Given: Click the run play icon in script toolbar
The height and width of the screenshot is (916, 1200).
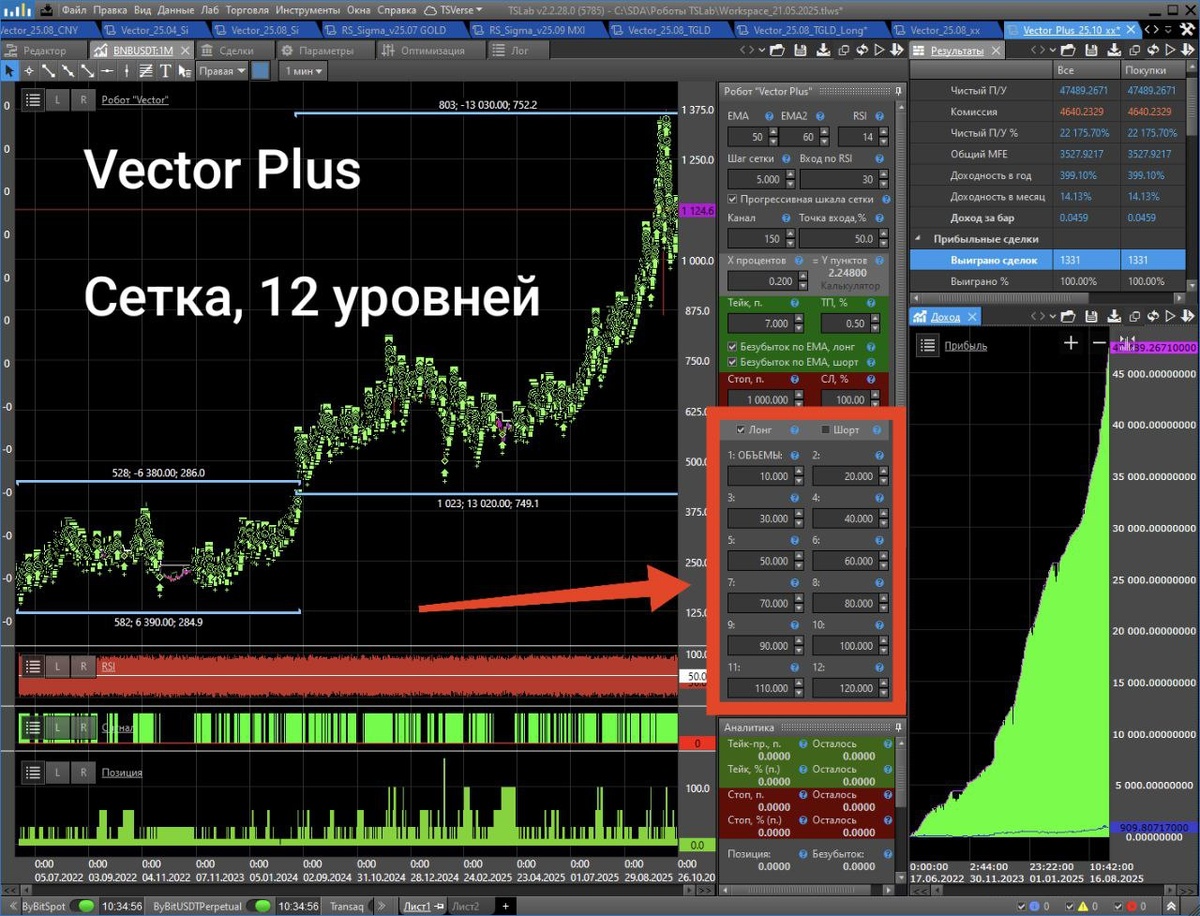Looking at the screenshot, I should (879, 50).
